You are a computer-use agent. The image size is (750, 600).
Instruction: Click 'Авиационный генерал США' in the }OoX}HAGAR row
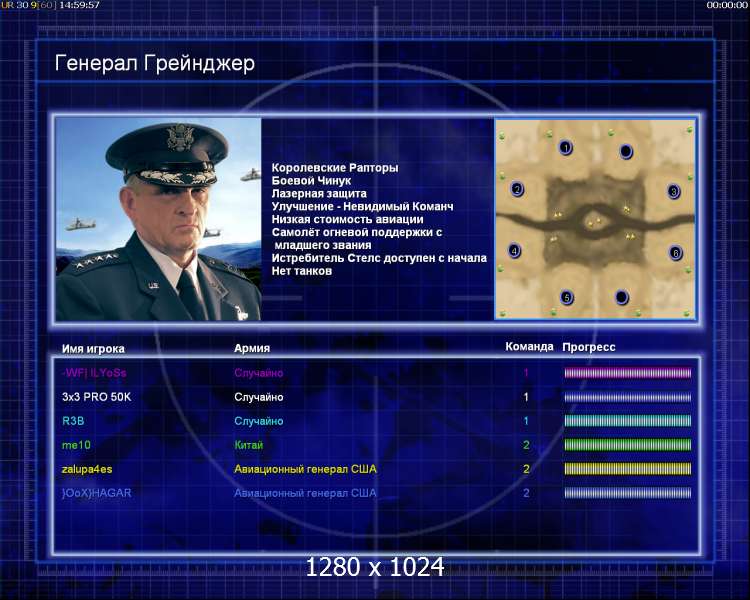305,493
